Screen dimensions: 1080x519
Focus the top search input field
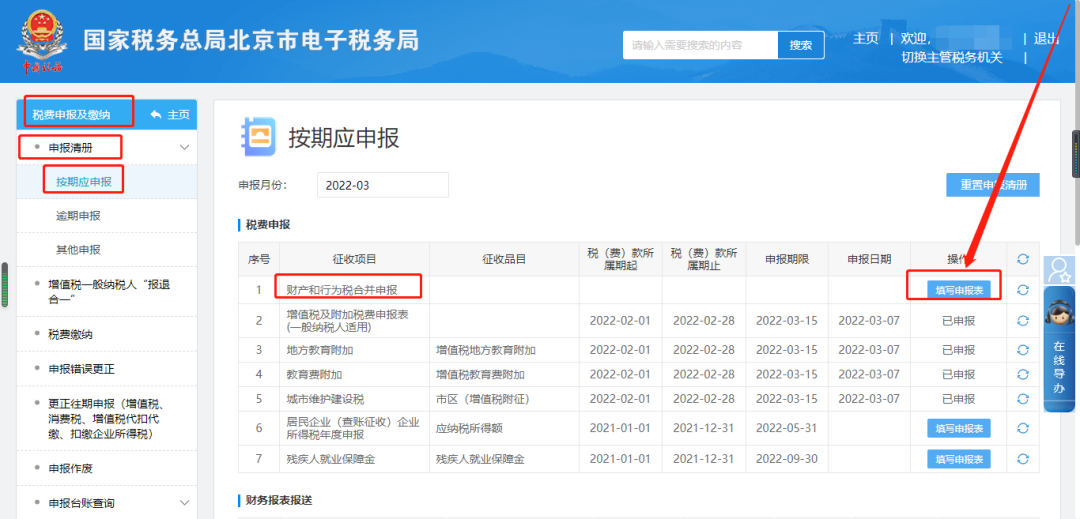click(699, 45)
